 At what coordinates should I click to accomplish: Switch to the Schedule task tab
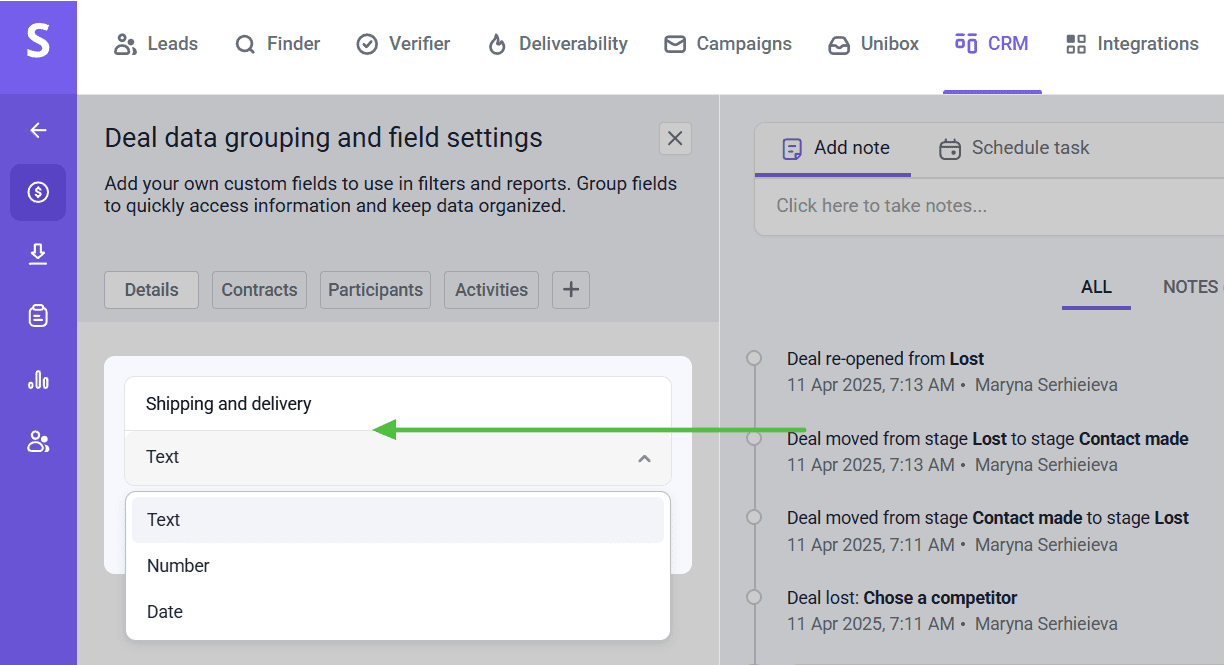click(x=1015, y=148)
